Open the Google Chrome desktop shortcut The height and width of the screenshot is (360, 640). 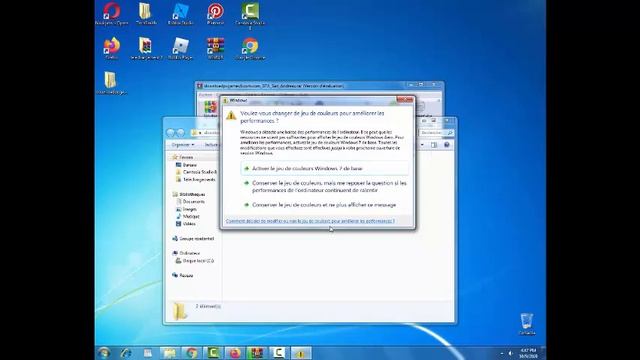(x=250, y=49)
